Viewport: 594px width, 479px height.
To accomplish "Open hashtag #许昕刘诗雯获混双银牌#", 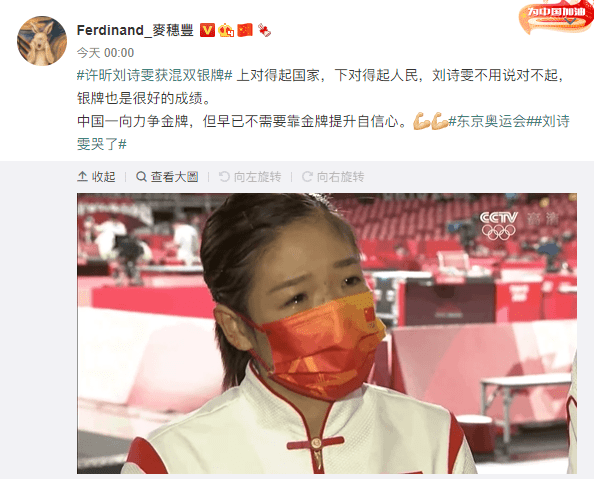I will [x=155, y=75].
